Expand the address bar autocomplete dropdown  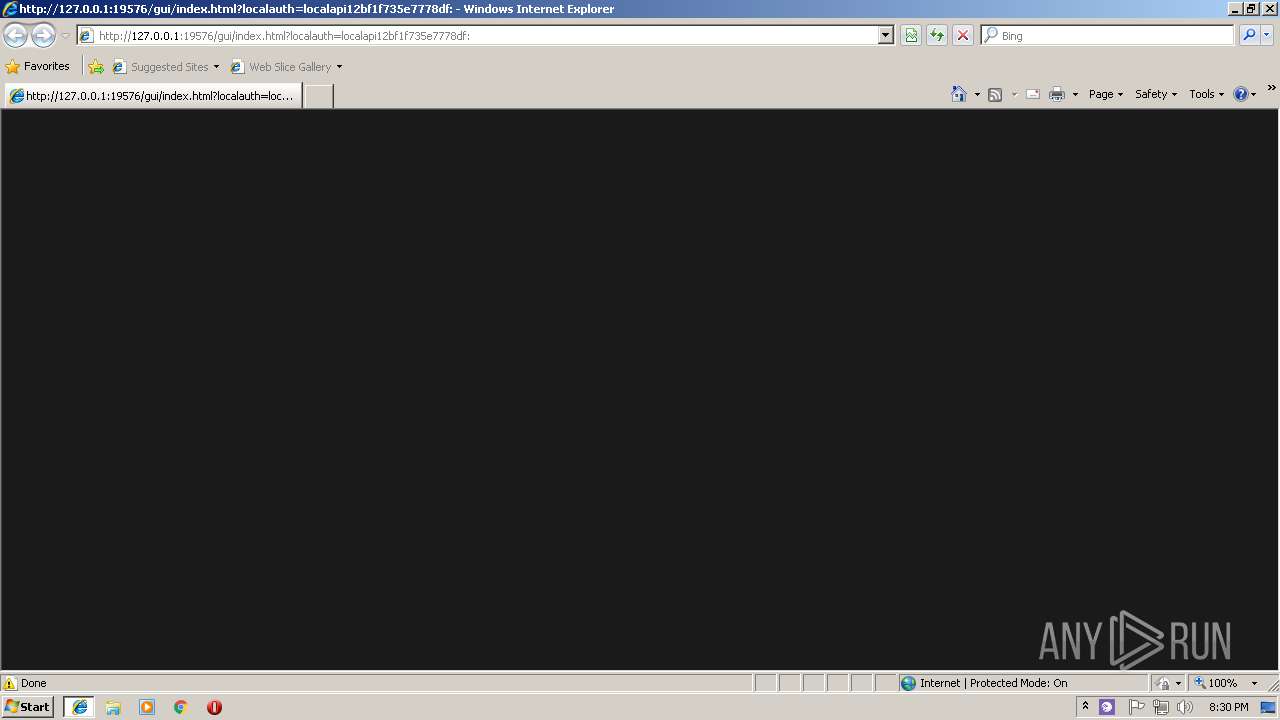(885, 35)
